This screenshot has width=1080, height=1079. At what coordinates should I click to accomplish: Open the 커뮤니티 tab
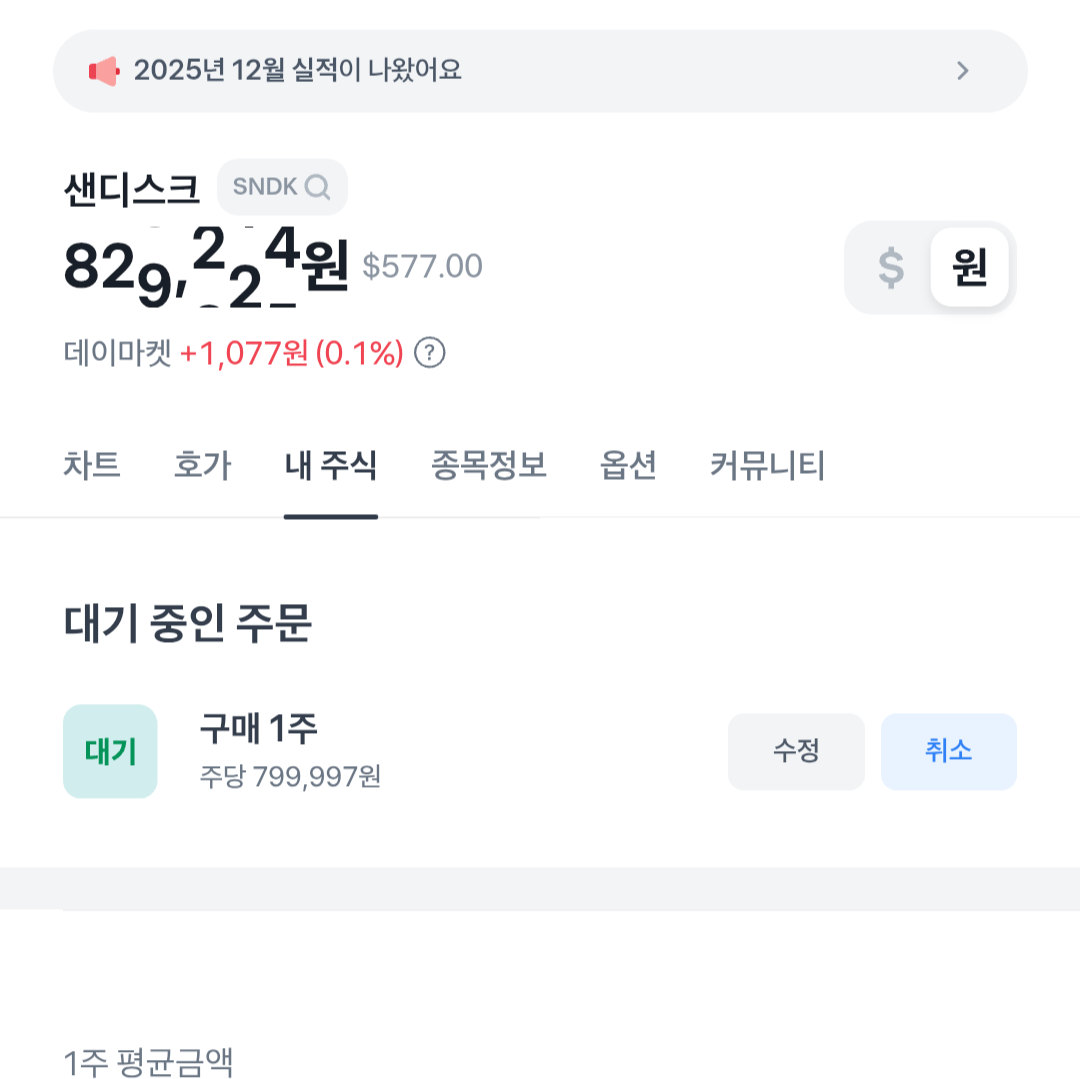coord(768,466)
